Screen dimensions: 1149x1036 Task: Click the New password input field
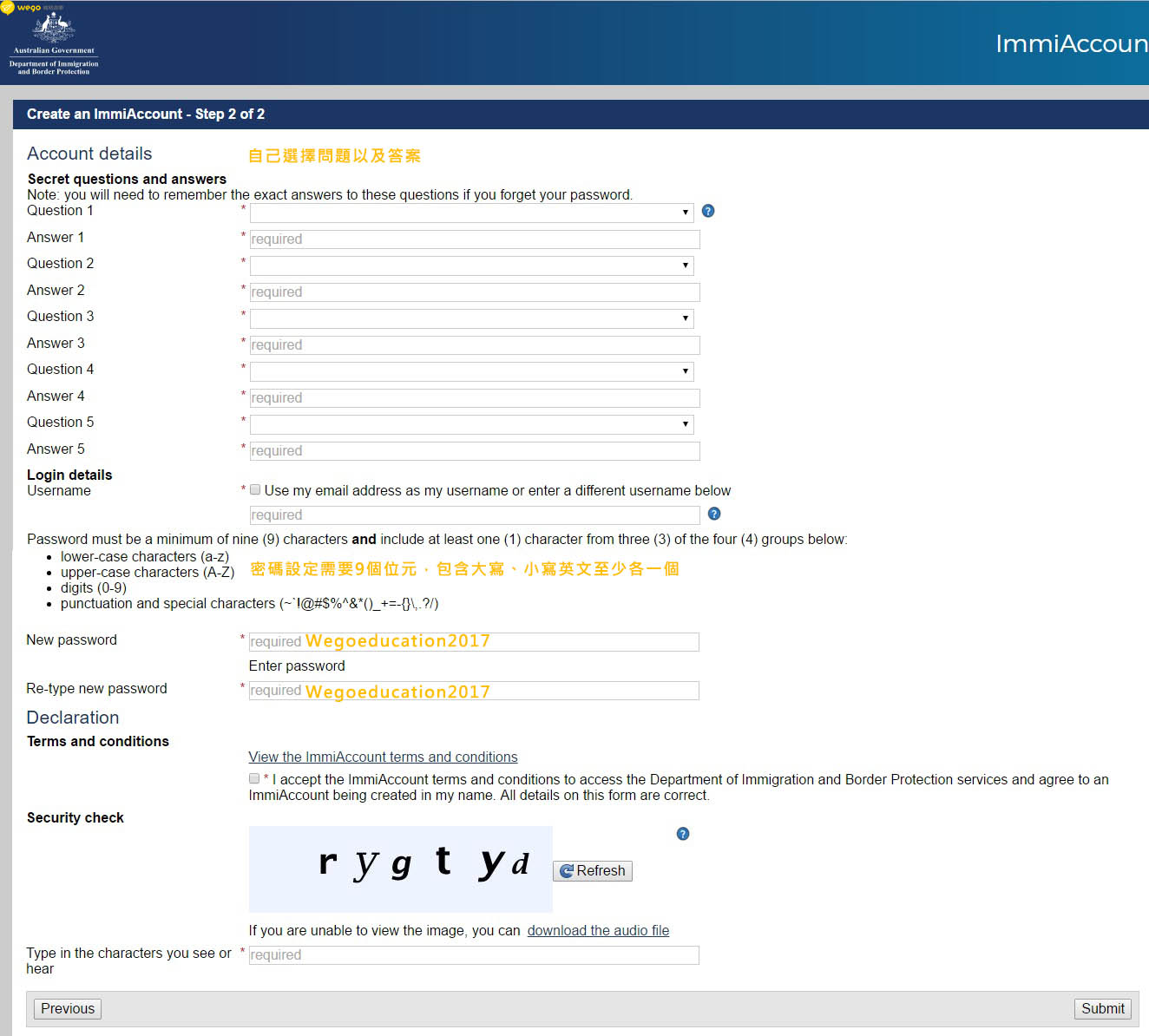(x=474, y=642)
